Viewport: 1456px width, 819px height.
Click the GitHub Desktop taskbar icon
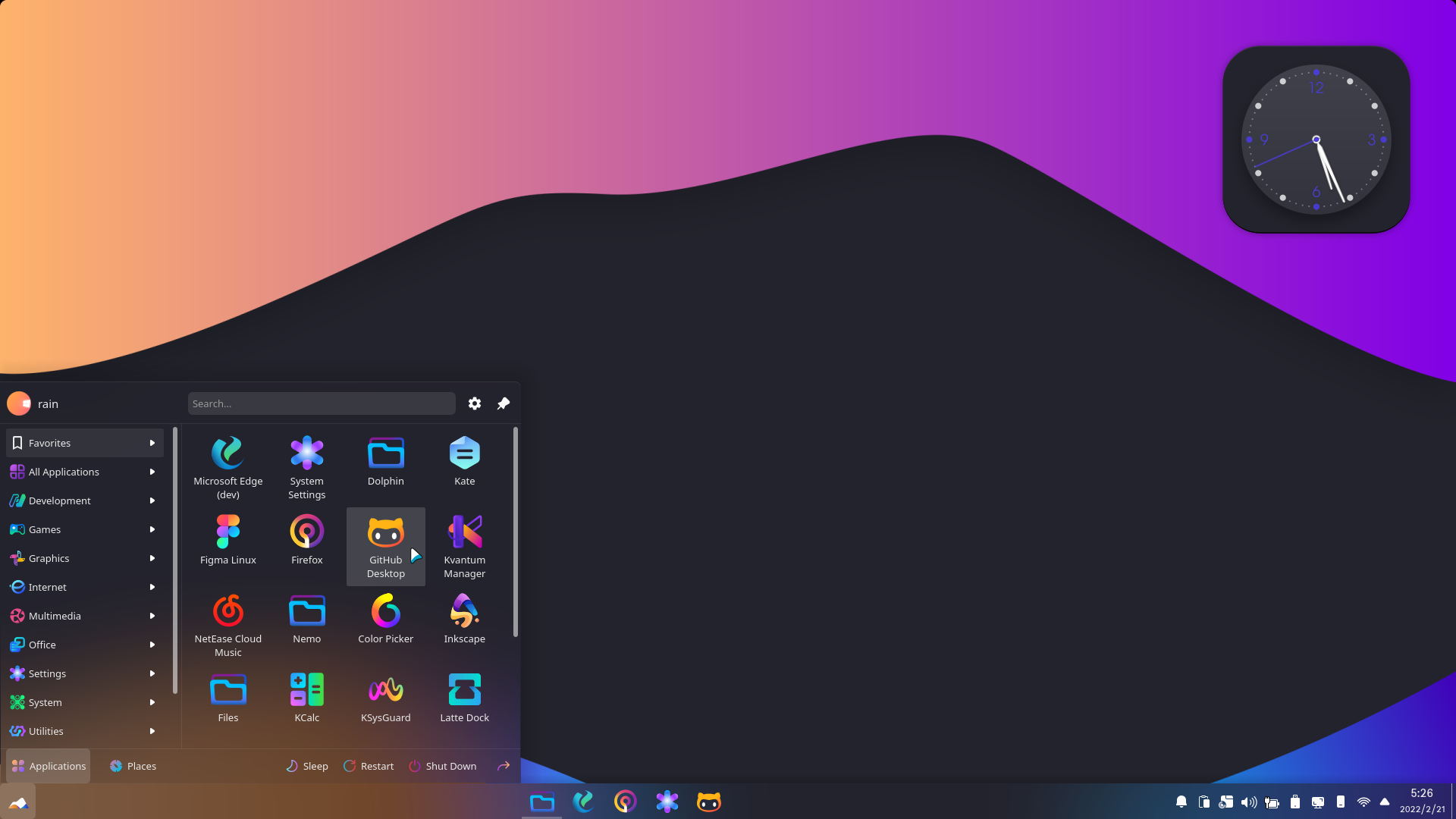coord(709,802)
